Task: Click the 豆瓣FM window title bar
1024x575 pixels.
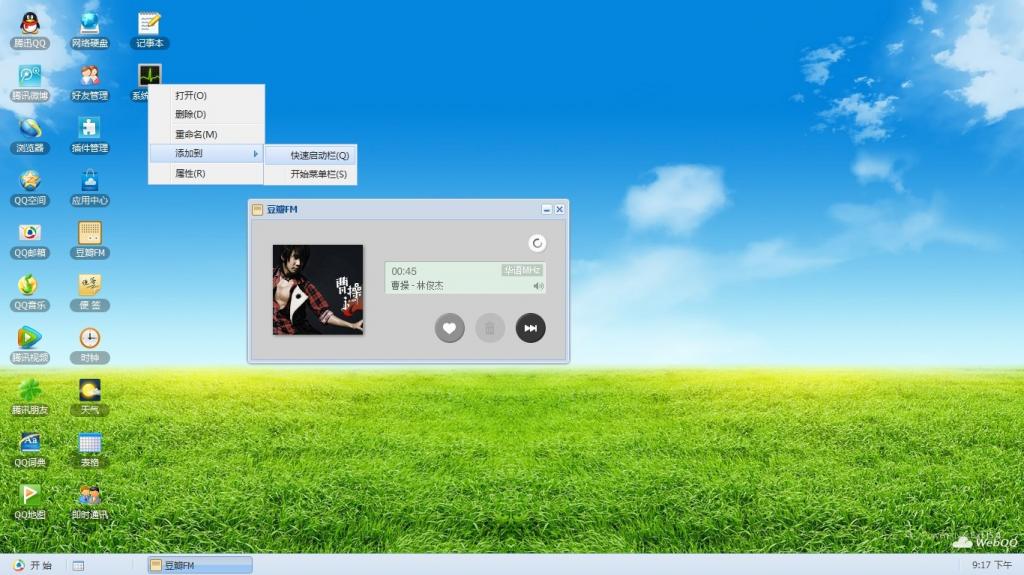Action: 408,209
